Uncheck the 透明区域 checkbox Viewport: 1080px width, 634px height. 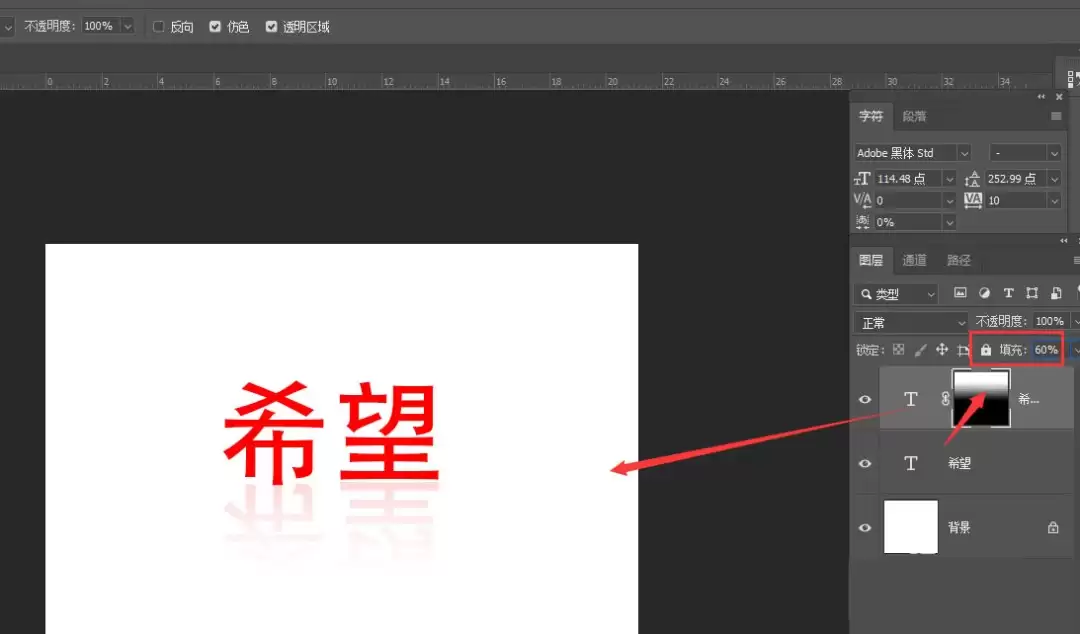tap(271, 26)
